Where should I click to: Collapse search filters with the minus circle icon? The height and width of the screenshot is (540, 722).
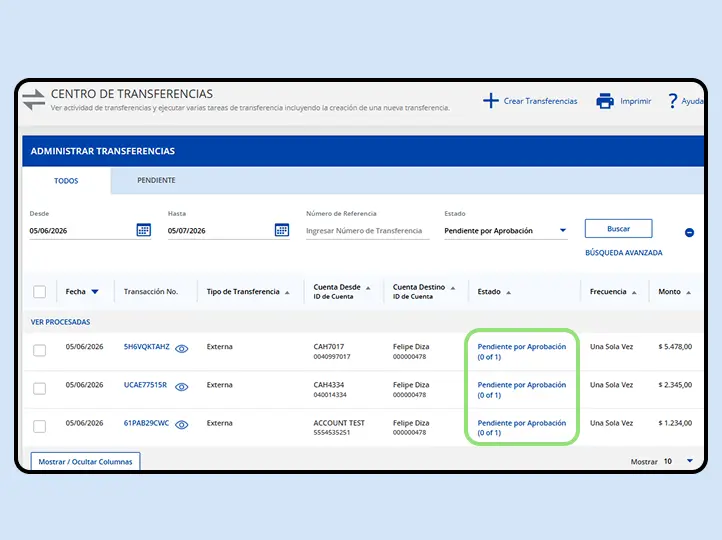click(x=689, y=232)
